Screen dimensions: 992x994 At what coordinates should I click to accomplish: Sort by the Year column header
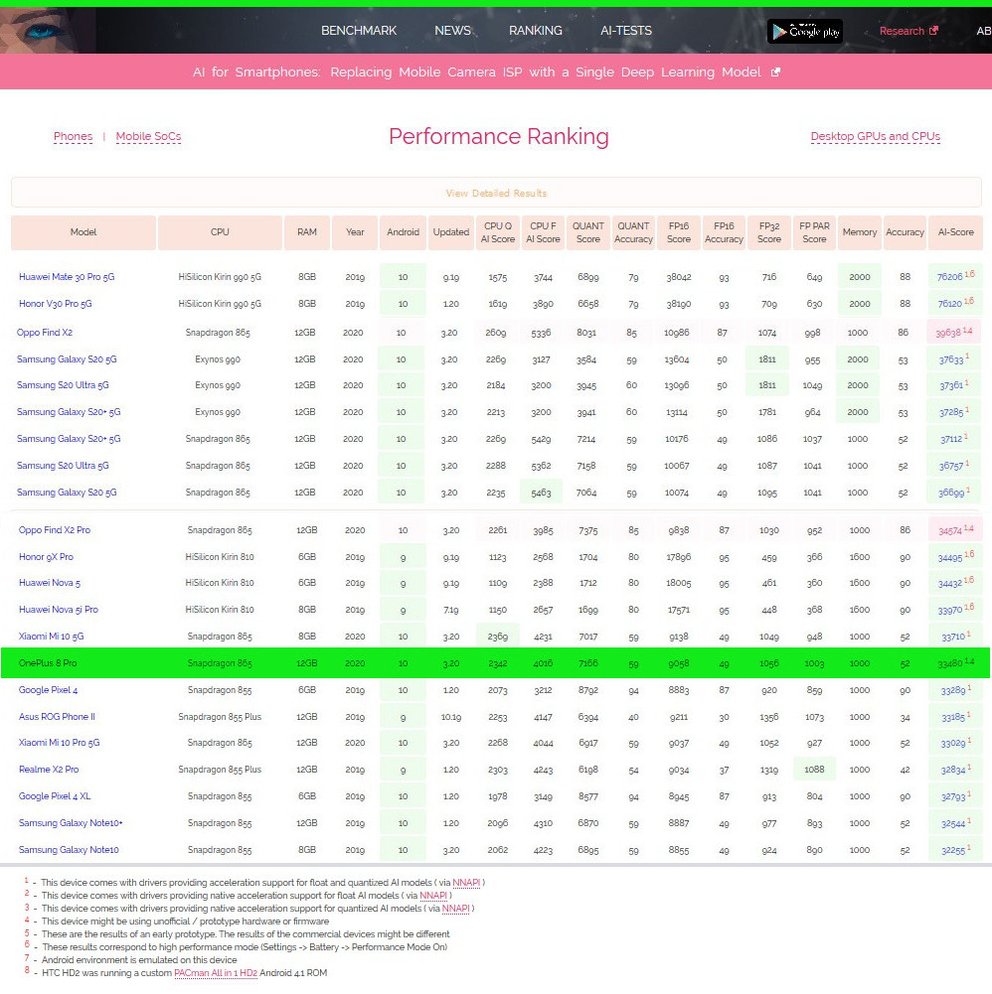click(355, 233)
